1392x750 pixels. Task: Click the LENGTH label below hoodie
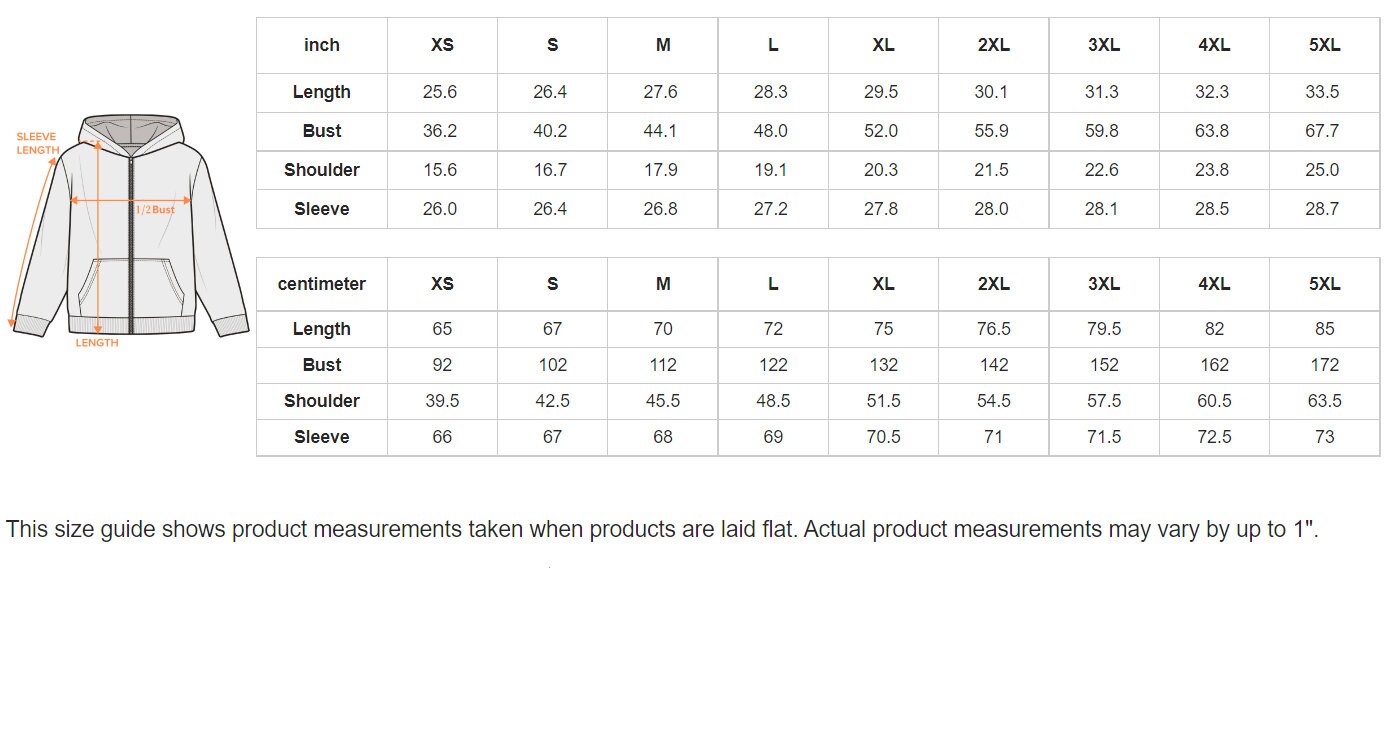point(97,343)
